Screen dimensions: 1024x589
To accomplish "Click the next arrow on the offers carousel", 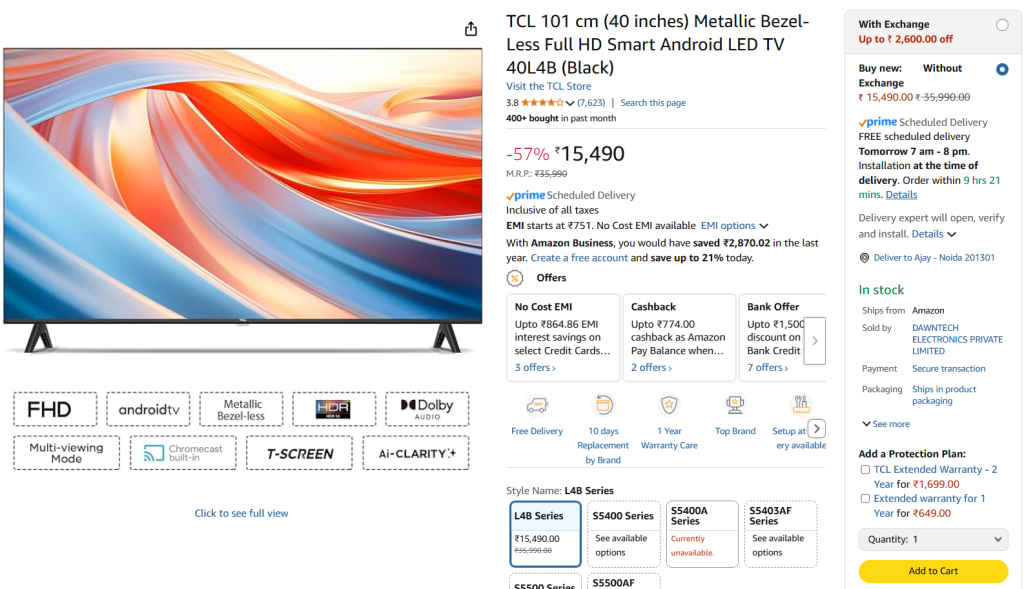I will click(814, 341).
